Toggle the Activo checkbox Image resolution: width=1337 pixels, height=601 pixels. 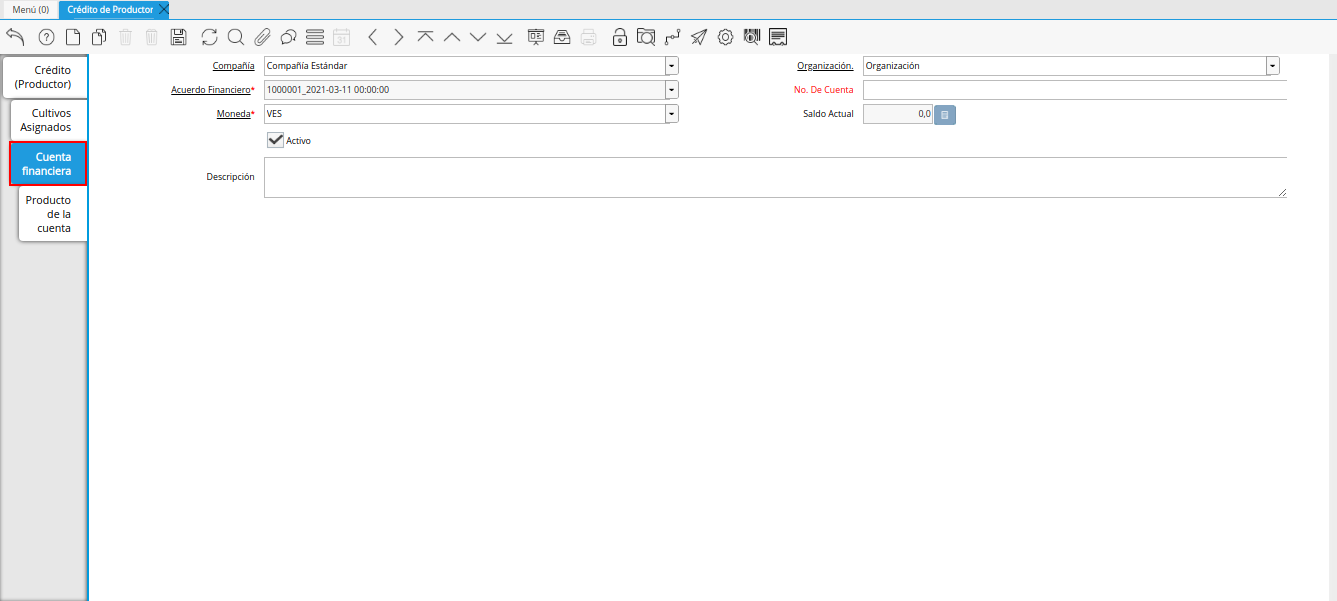point(276,140)
